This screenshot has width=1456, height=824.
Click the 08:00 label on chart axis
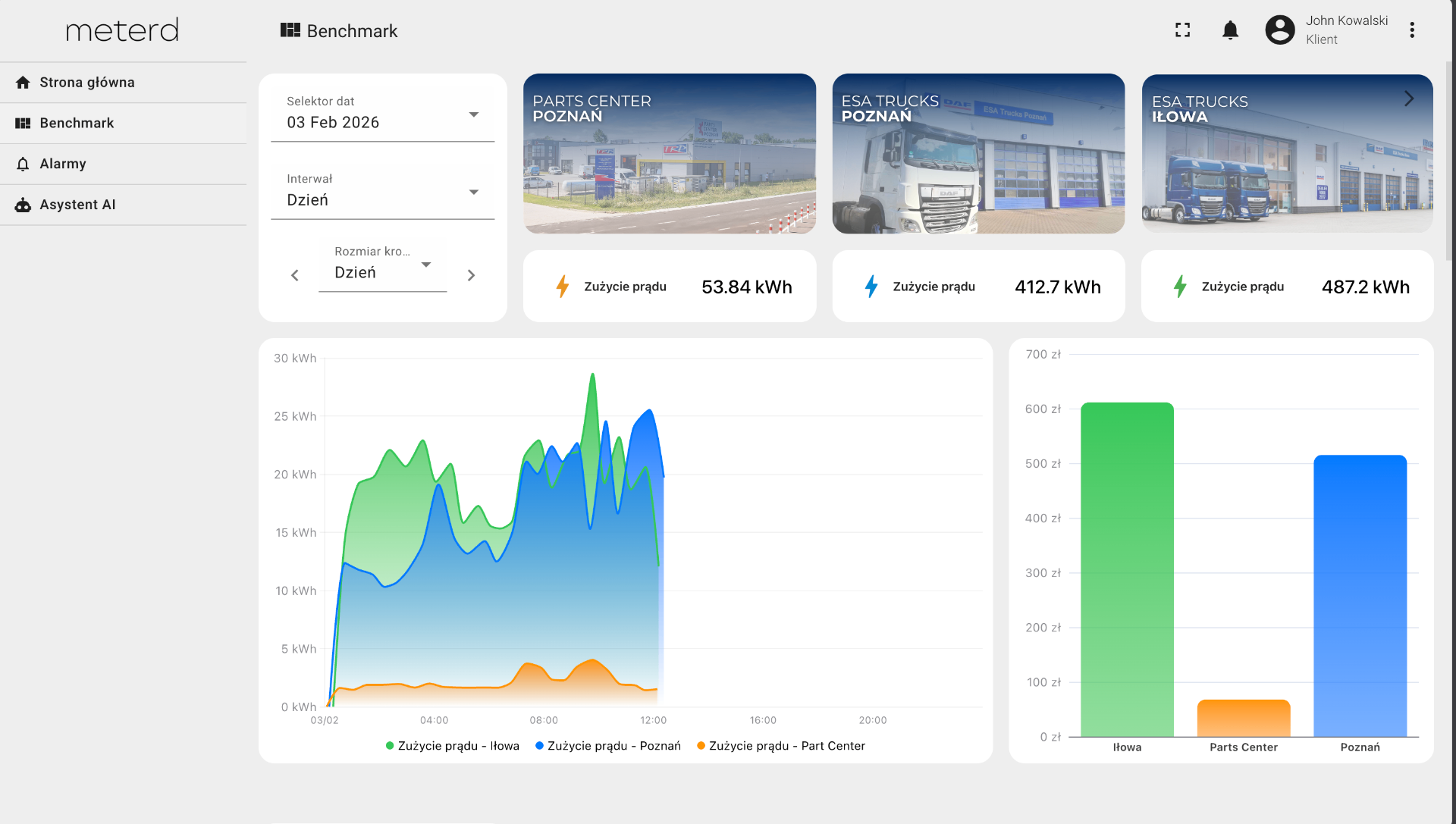[x=544, y=720]
